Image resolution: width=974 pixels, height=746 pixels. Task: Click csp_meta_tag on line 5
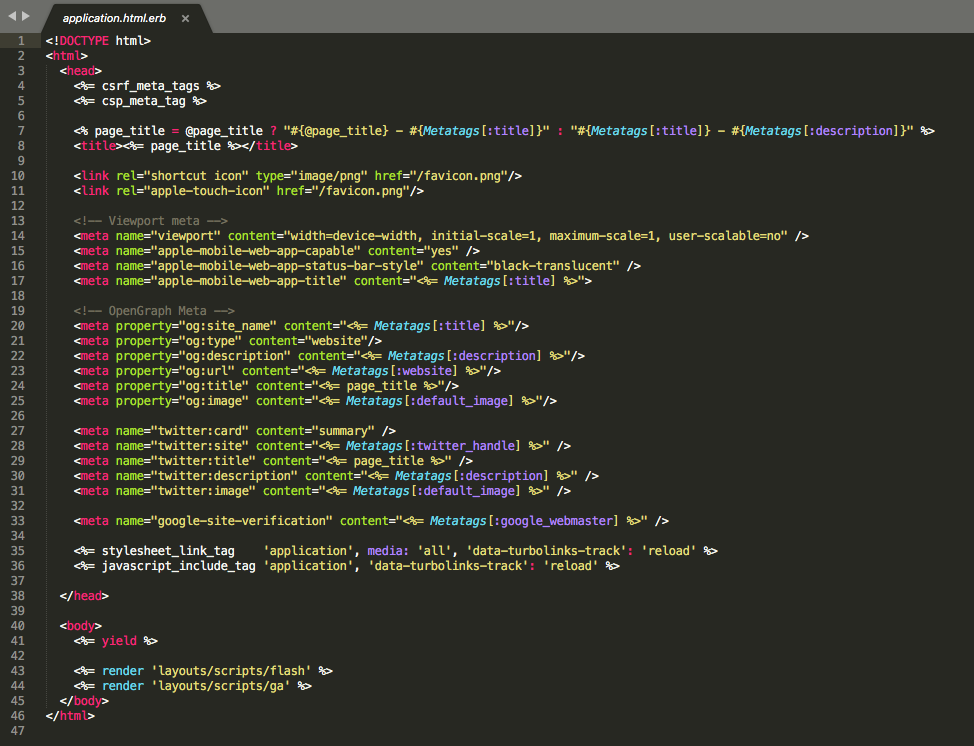[143, 101]
